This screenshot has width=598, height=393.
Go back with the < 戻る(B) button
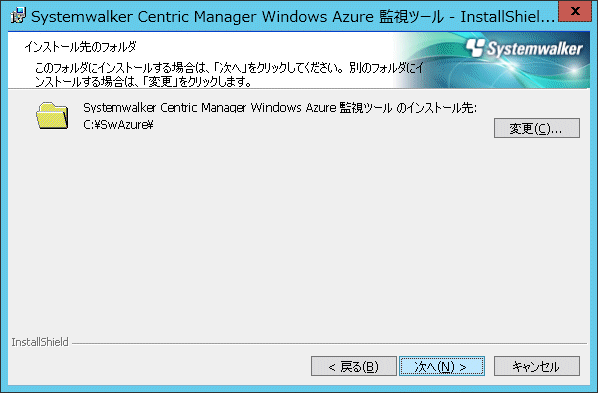click(x=354, y=366)
